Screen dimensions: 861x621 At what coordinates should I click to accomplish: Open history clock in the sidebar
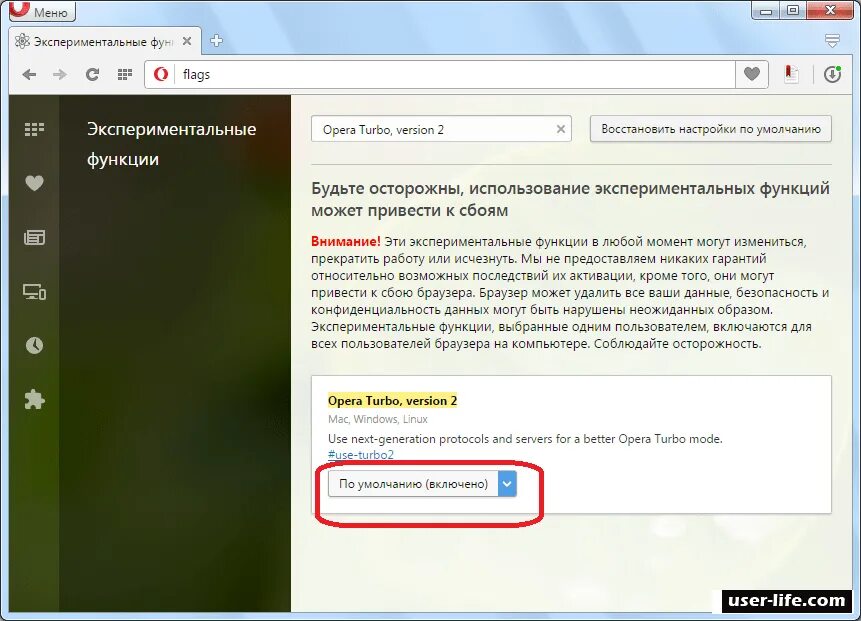(x=34, y=345)
